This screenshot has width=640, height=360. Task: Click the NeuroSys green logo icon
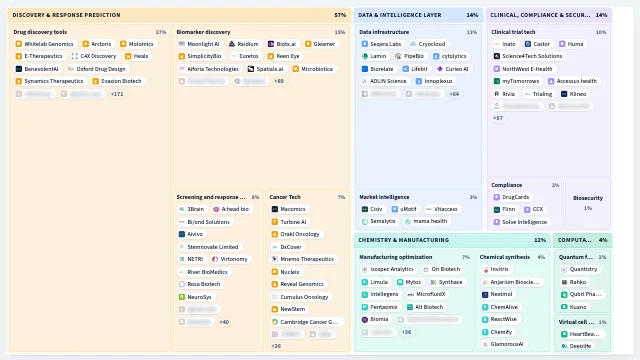coord(182,297)
